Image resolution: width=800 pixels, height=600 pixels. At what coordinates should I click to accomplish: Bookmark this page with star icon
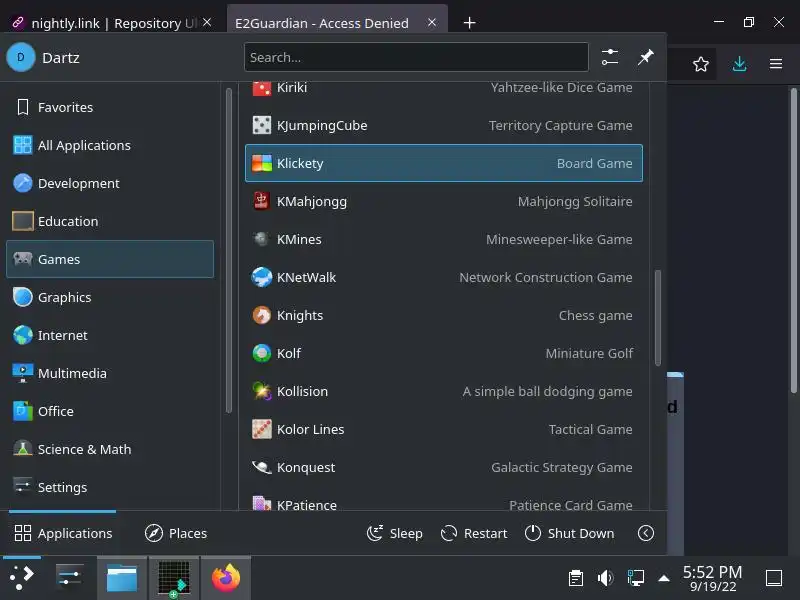pos(701,64)
